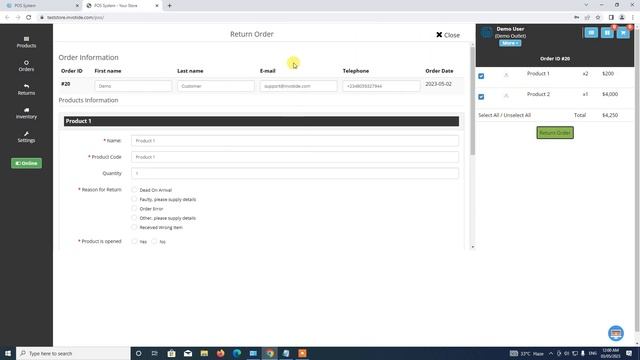Click the Telephone input field
Screen dimensions: 640x360
pyautogui.click(x=382, y=86)
